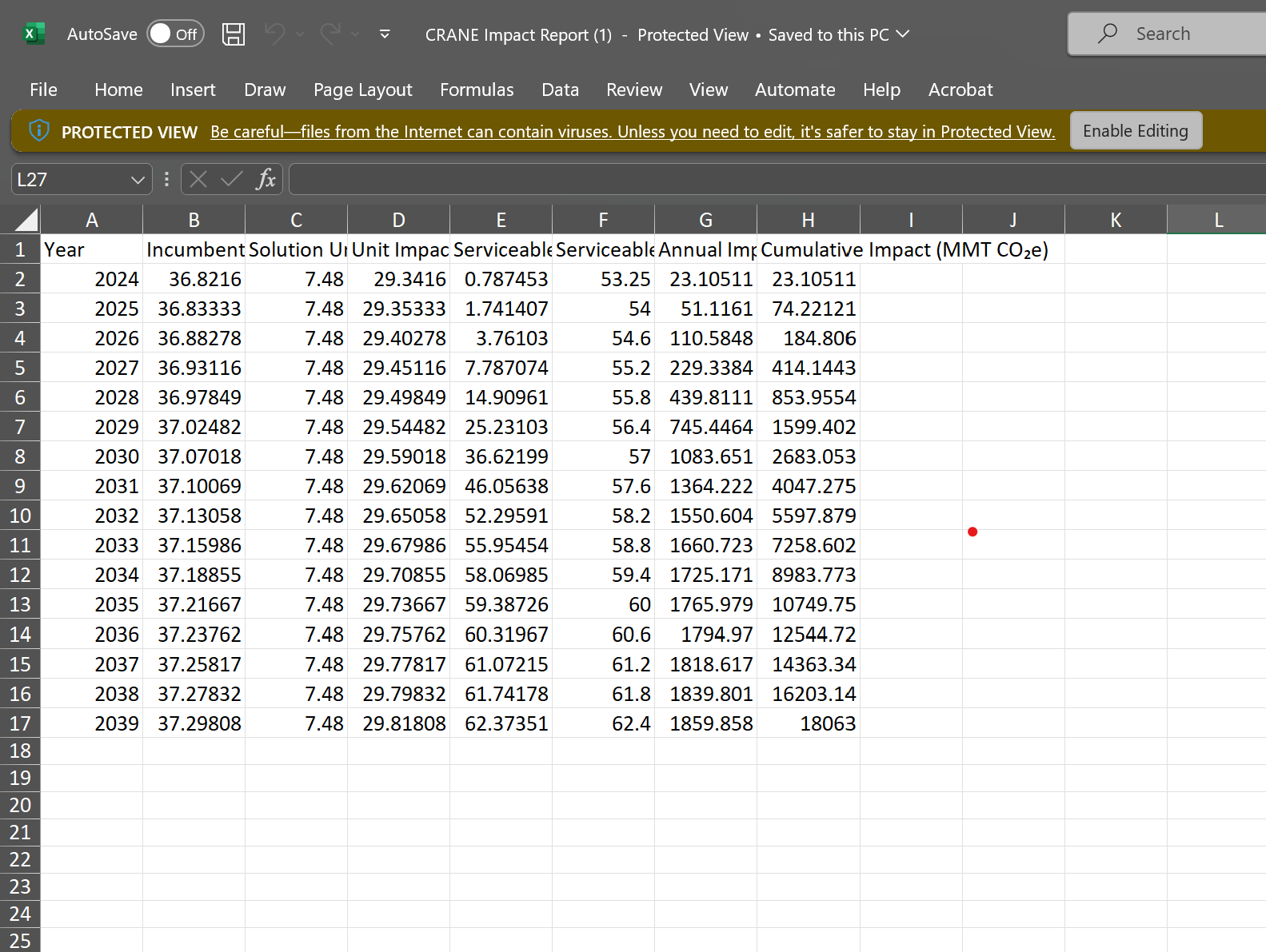Image resolution: width=1266 pixels, height=952 pixels.
Task: Click the Search magnifier icon
Action: tap(1108, 34)
